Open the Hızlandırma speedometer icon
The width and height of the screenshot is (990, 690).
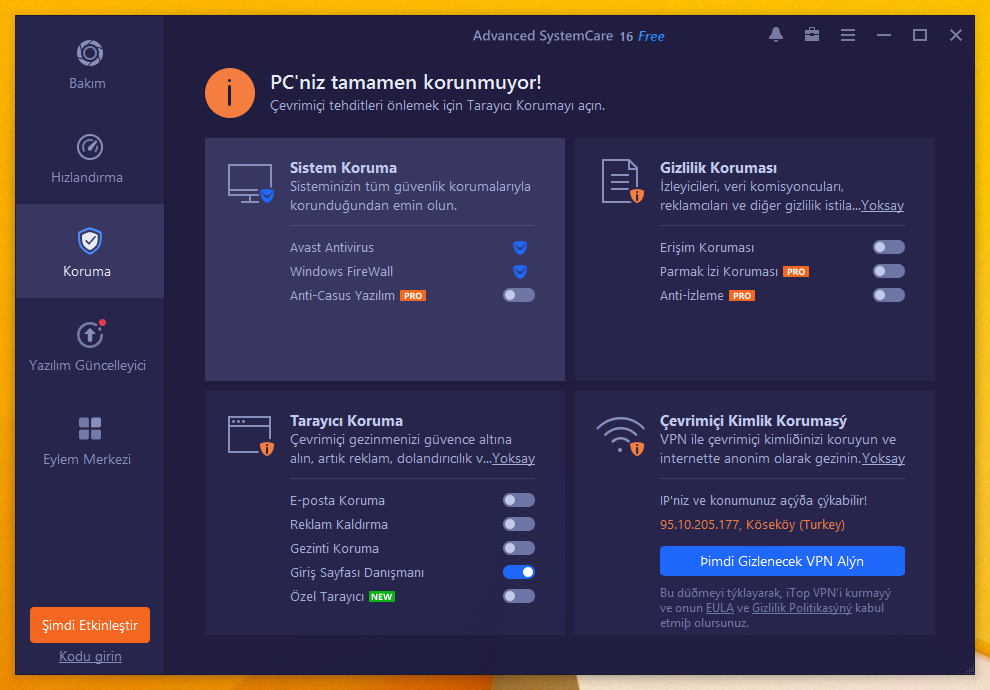coord(90,147)
